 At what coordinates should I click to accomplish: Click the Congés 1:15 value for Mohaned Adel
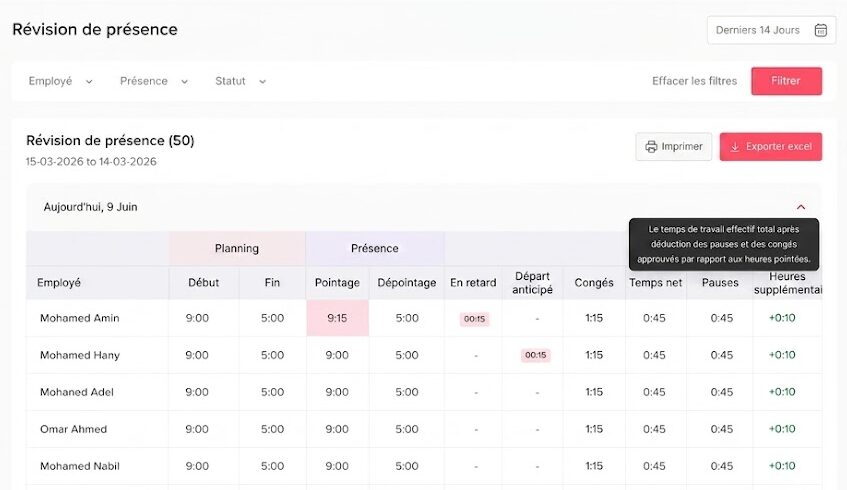(x=594, y=392)
